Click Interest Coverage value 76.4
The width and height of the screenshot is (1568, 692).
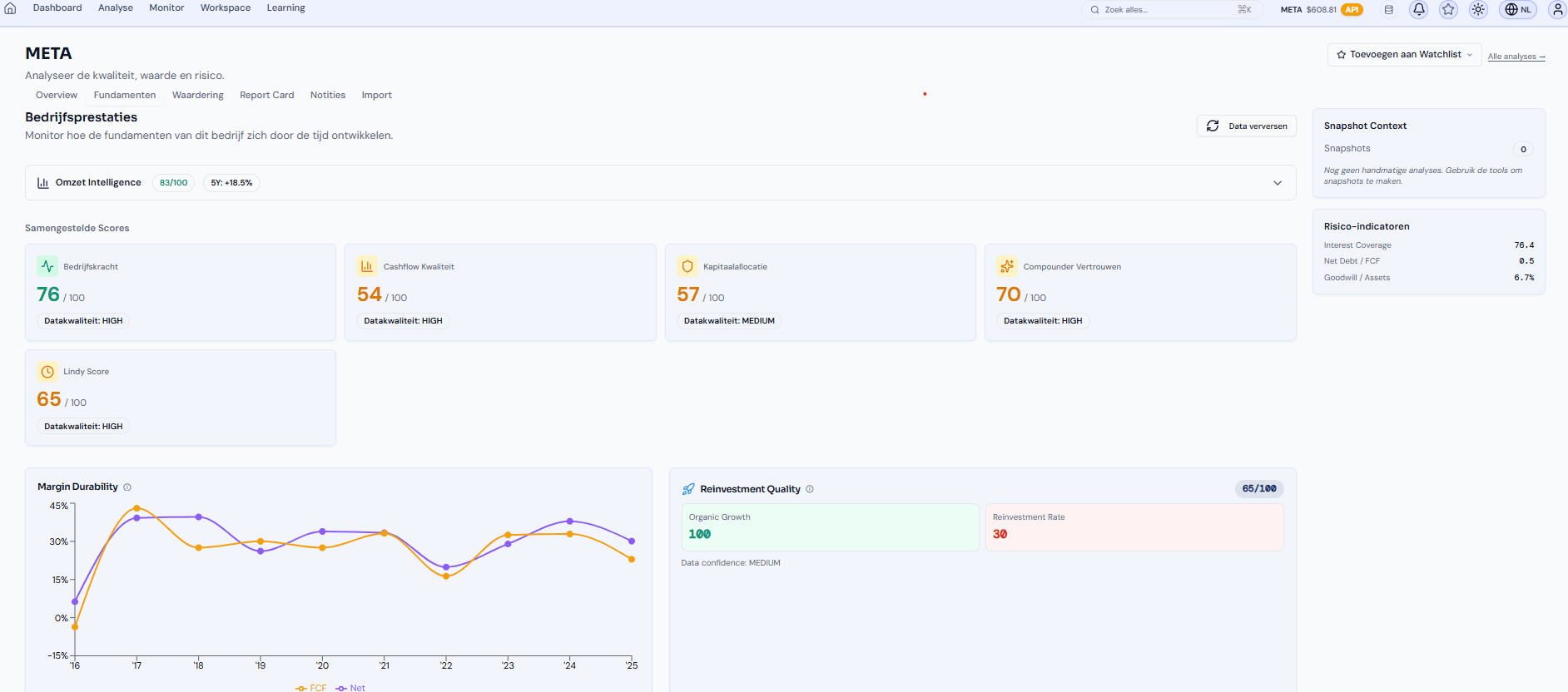[1524, 245]
